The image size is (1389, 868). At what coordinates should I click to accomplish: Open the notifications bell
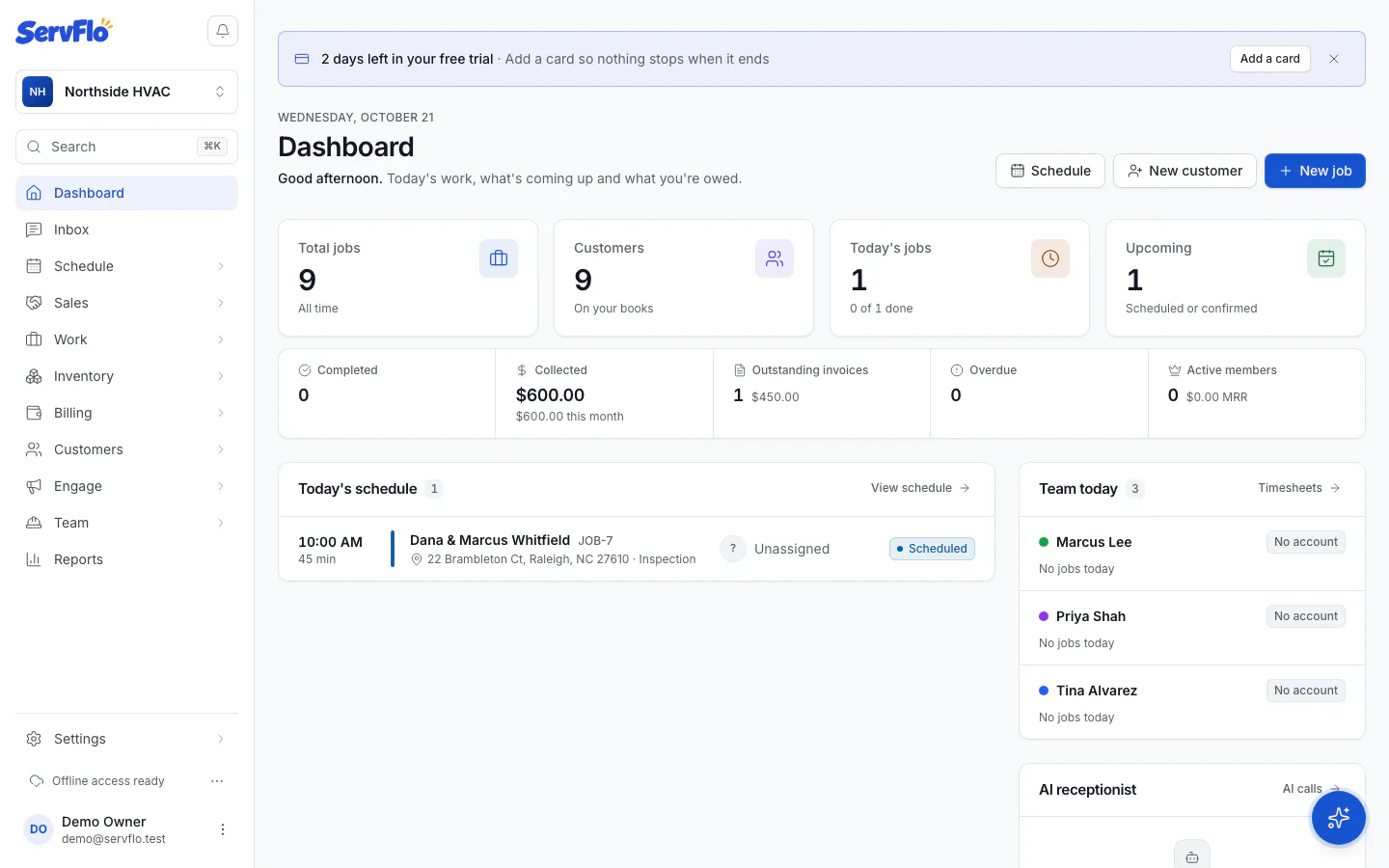pos(223,31)
